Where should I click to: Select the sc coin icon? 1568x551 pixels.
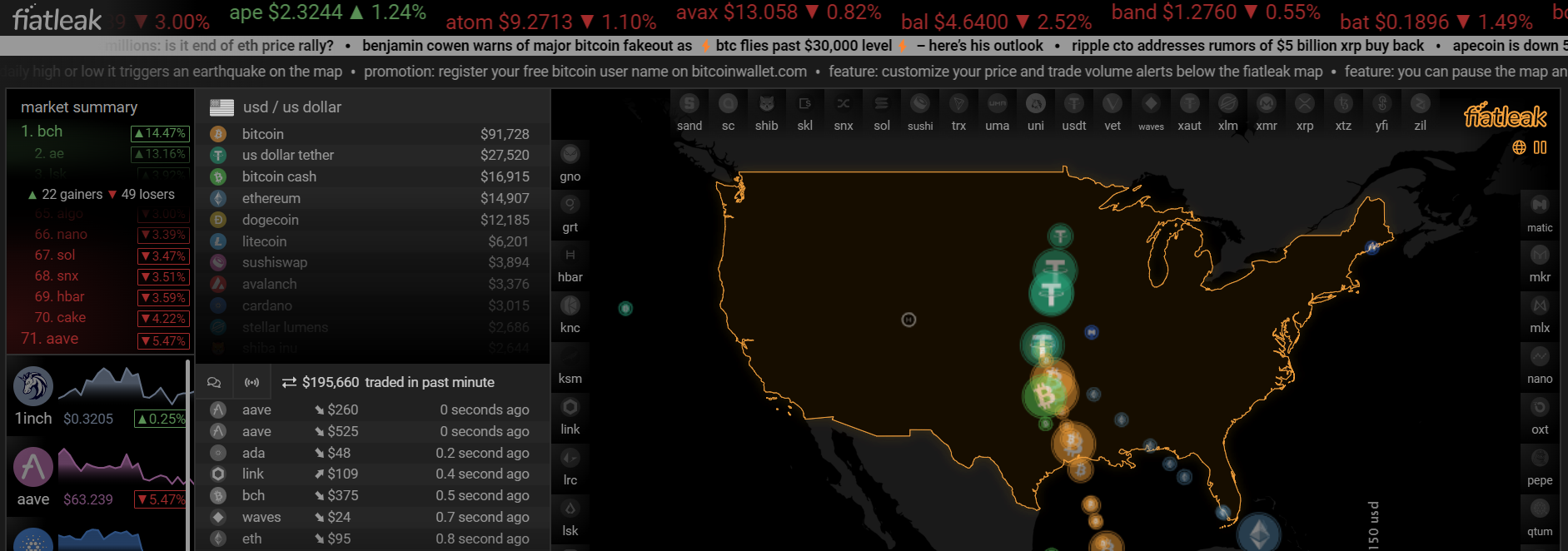[x=728, y=104]
